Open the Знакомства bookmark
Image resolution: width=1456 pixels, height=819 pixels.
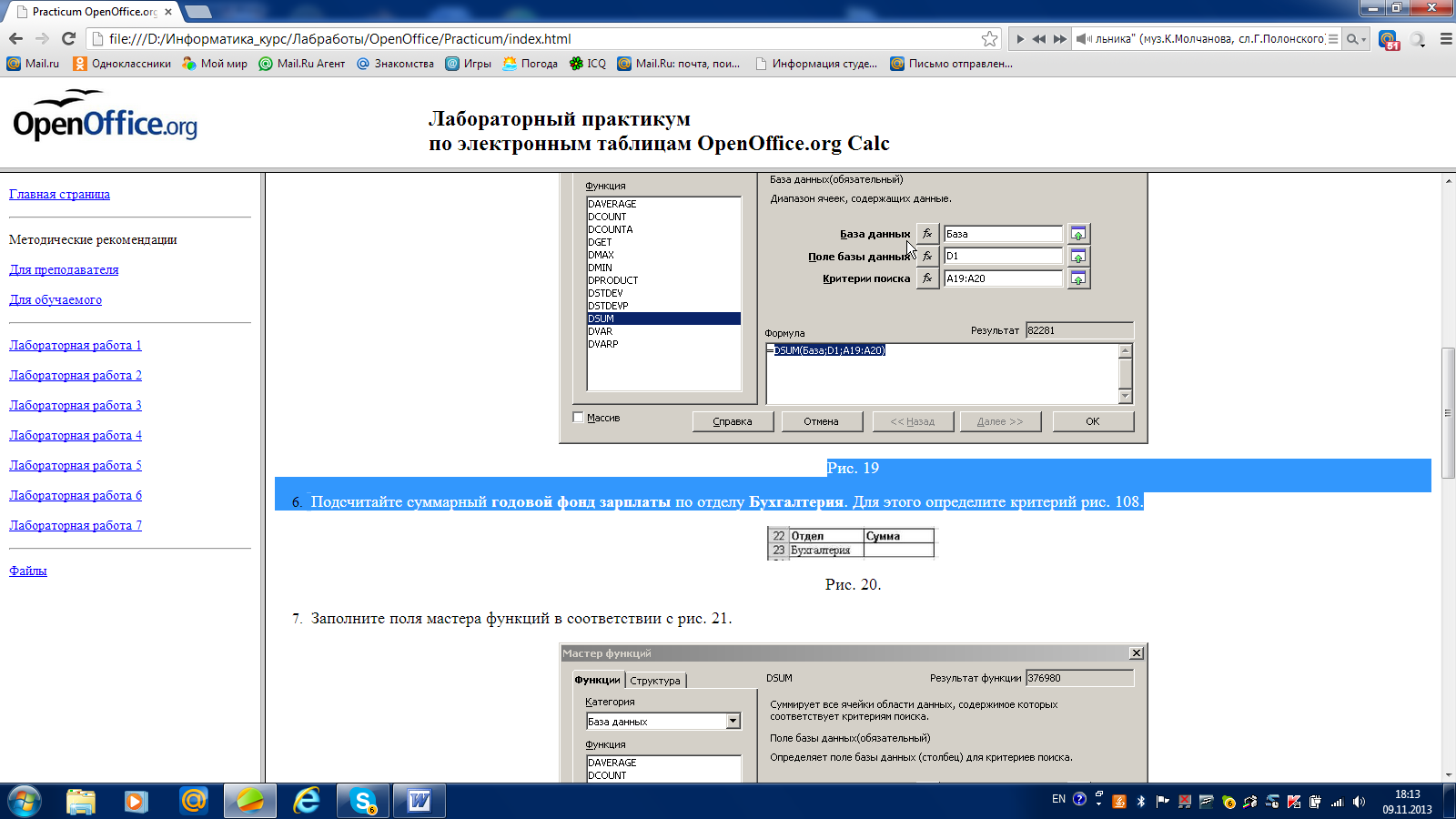[x=395, y=64]
